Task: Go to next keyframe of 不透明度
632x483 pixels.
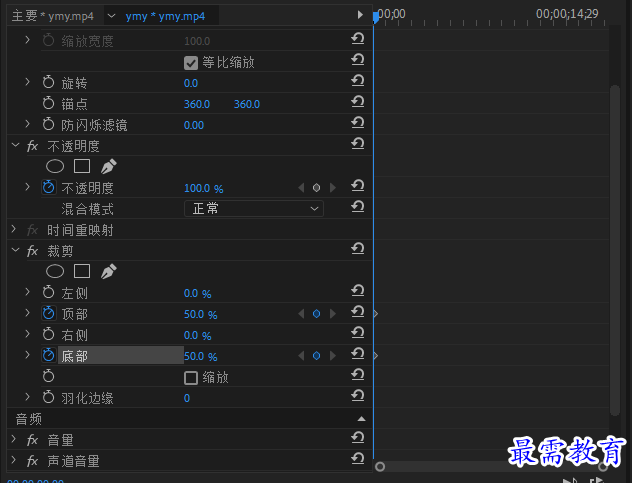Action: tap(333, 188)
